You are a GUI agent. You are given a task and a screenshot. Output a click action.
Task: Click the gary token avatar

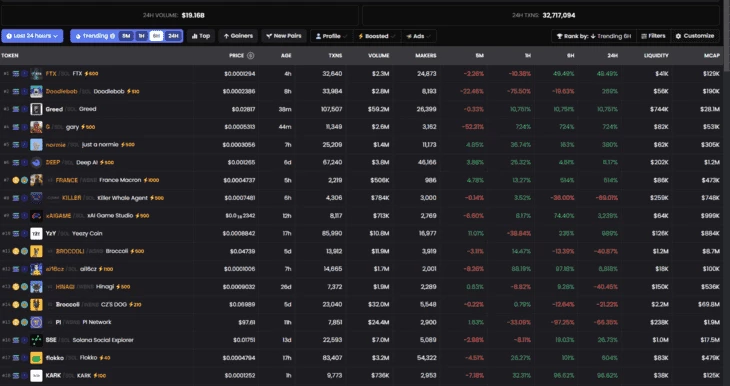[x=36, y=127]
